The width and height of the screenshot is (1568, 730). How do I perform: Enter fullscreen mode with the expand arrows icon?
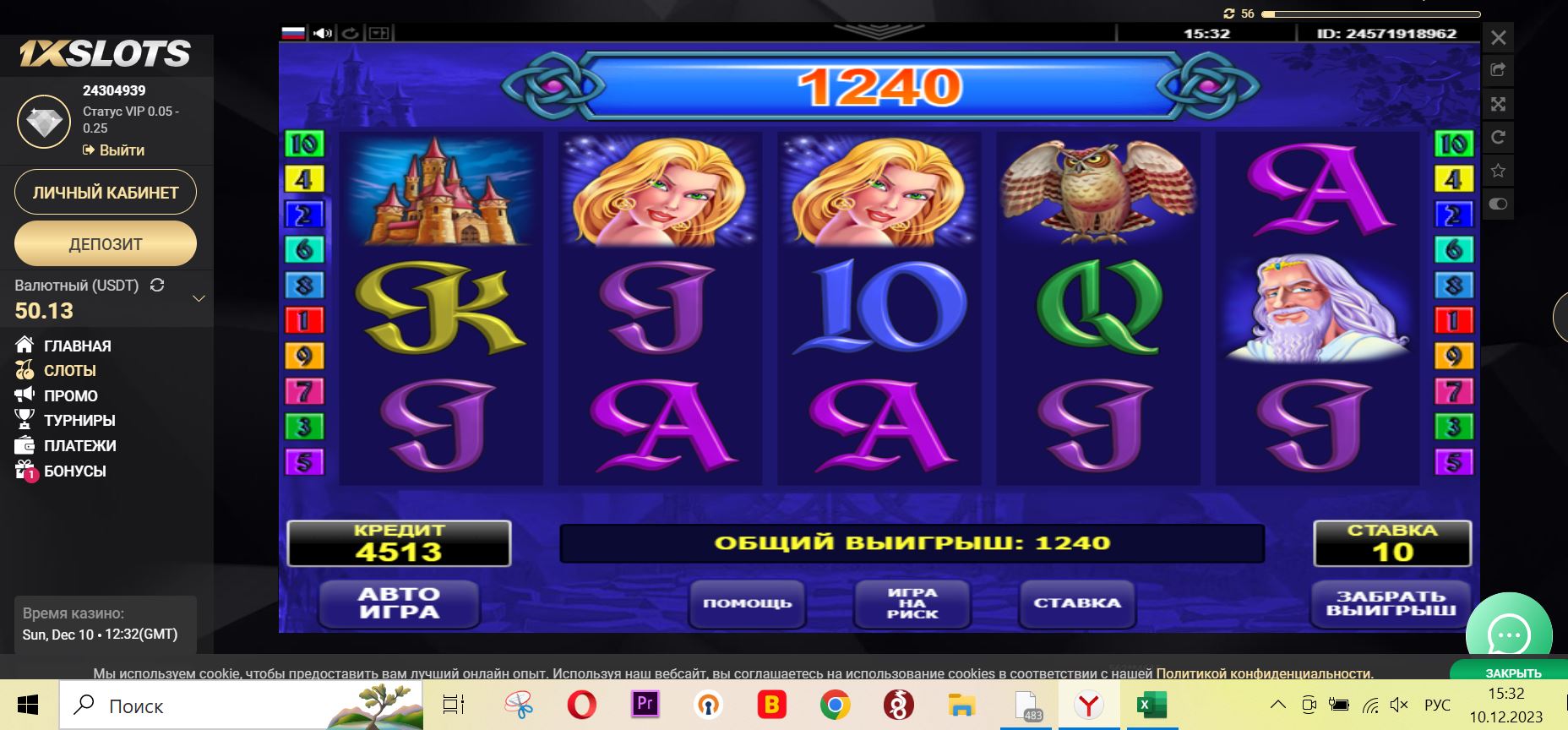tap(1498, 104)
